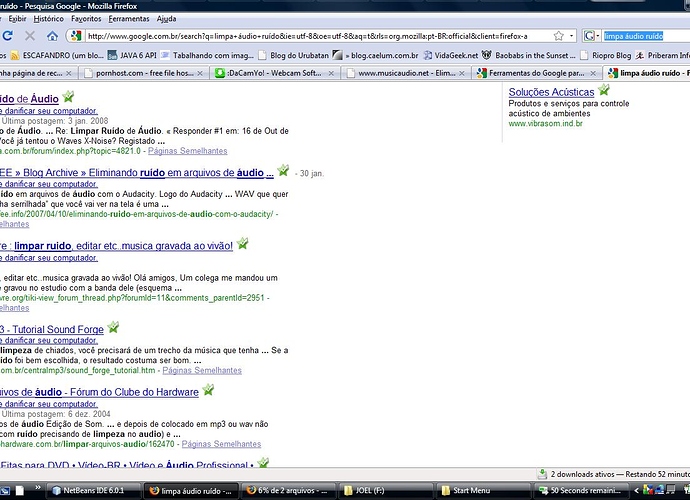Open limpar ruido, editar etc musica gravada result
This screenshot has height=500, width=690.
click(x=117, y=246)
